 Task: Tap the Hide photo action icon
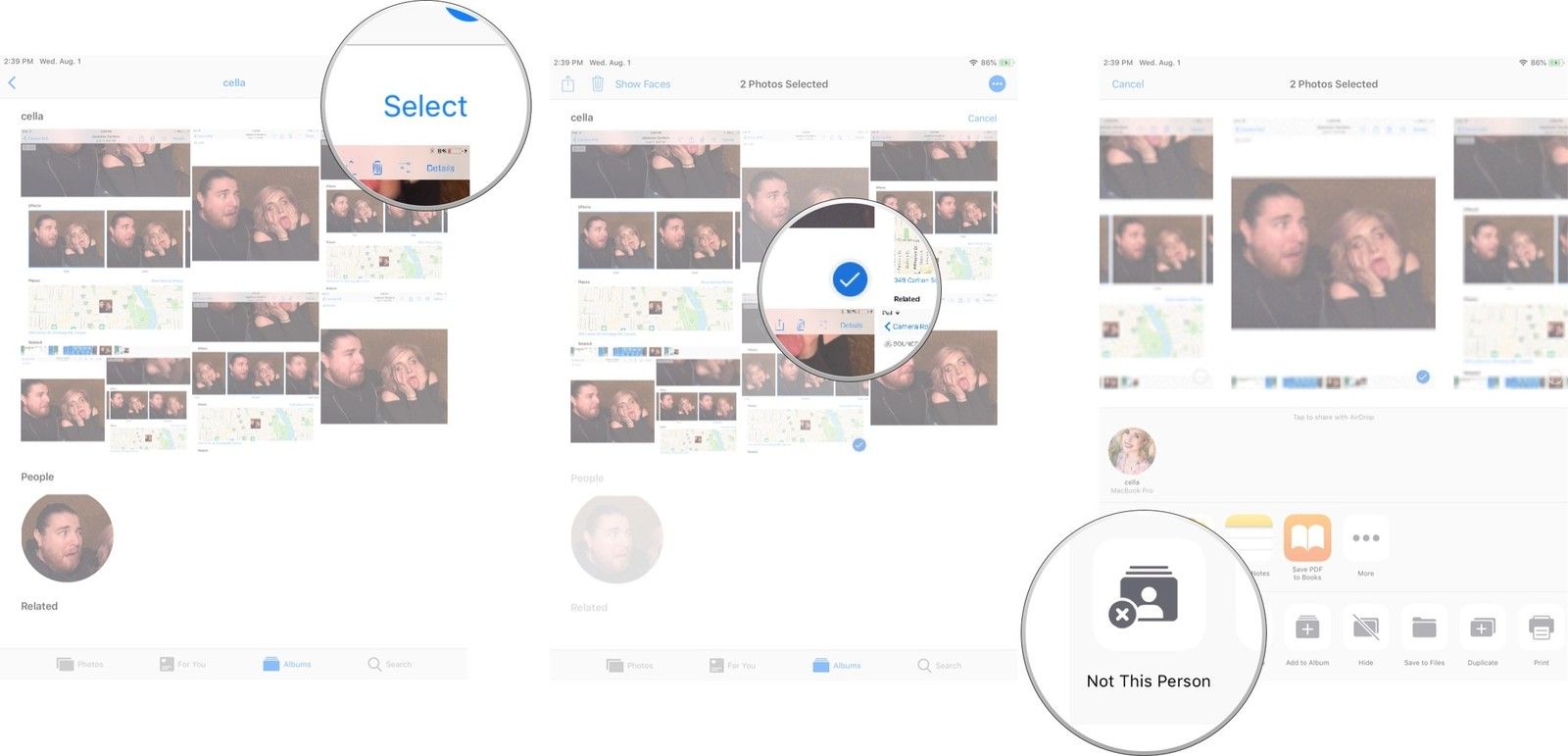click(x=1365, y=628)
